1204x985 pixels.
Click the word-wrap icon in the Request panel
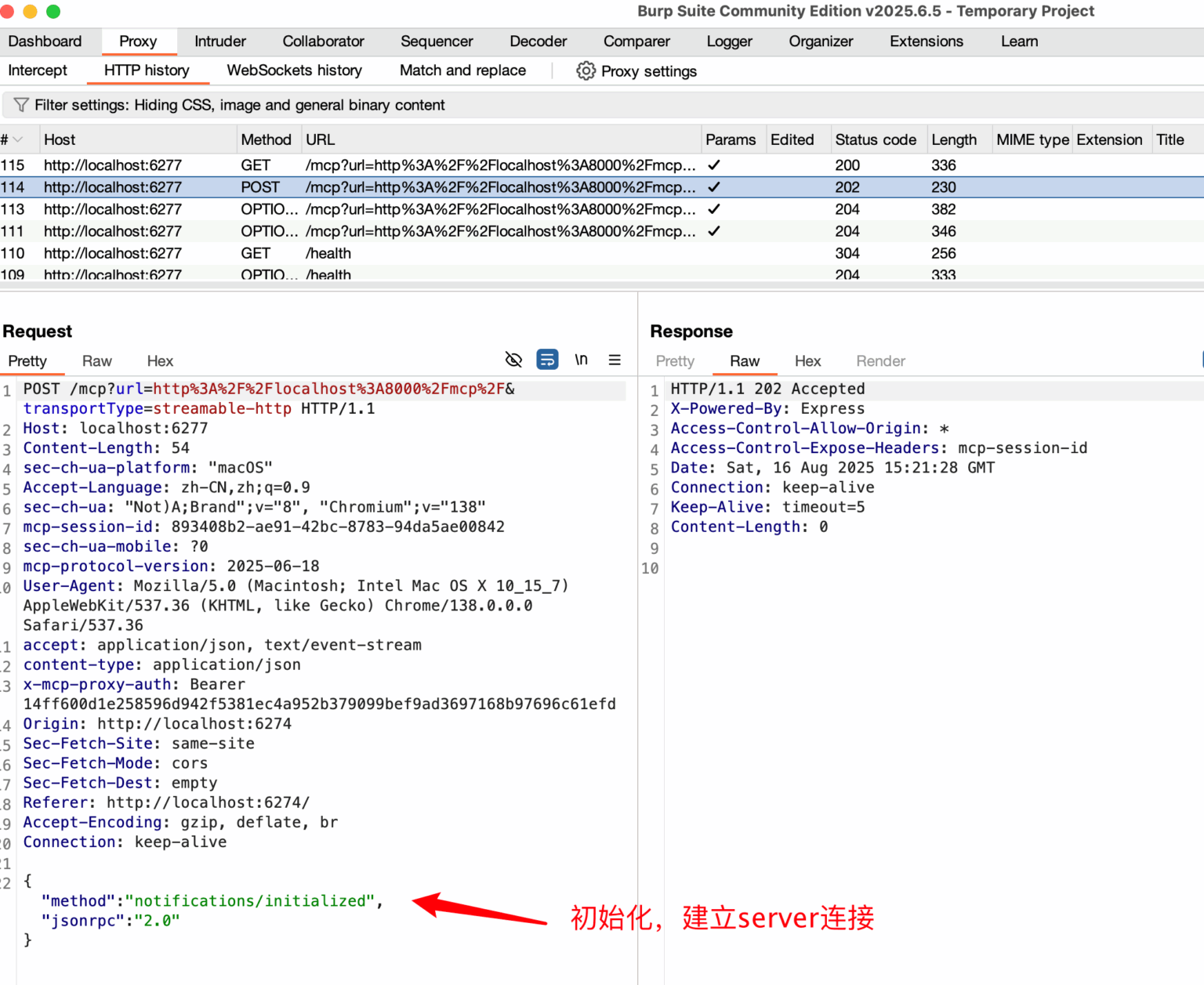point(547,360)
